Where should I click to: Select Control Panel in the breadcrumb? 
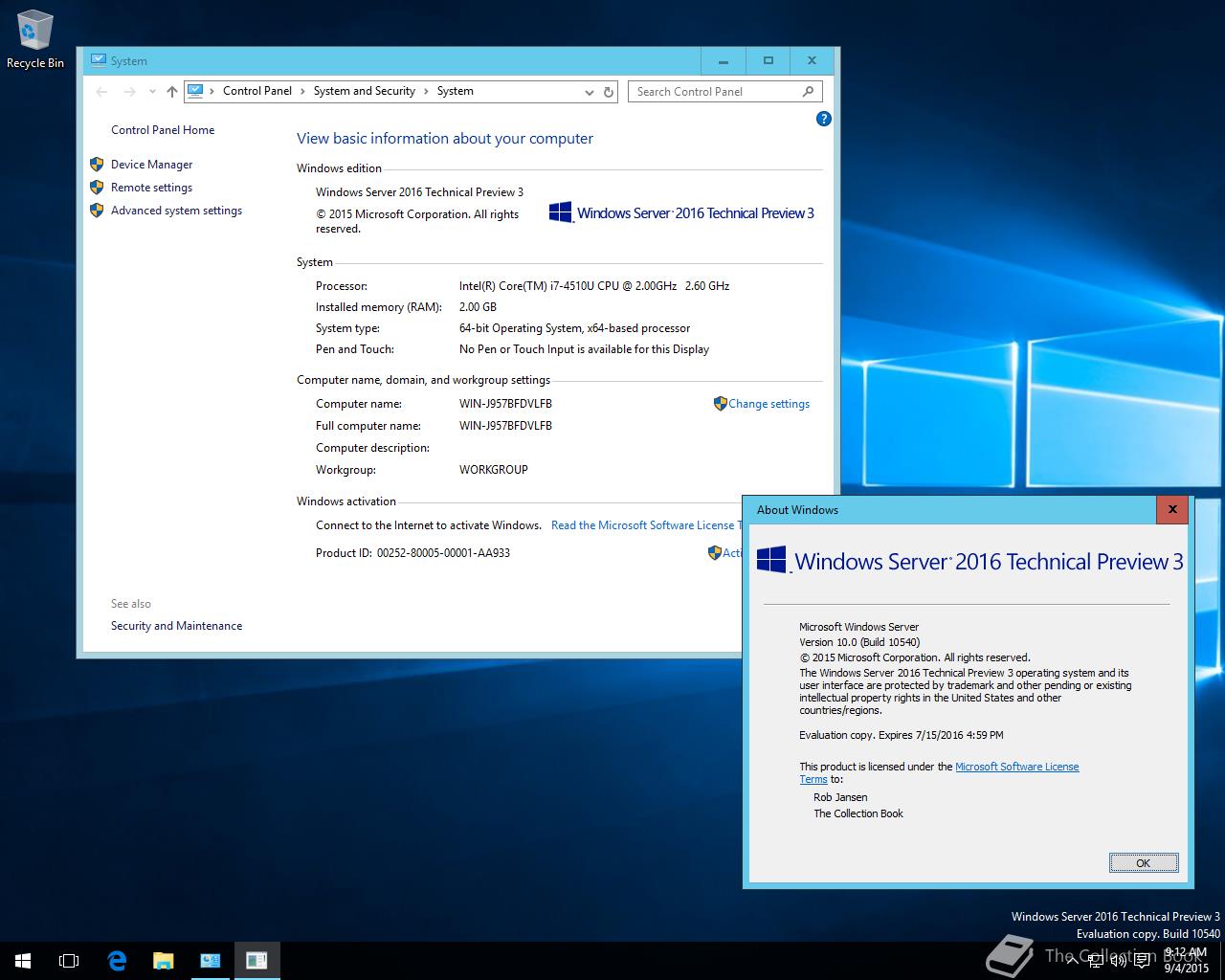coord(257,91)
